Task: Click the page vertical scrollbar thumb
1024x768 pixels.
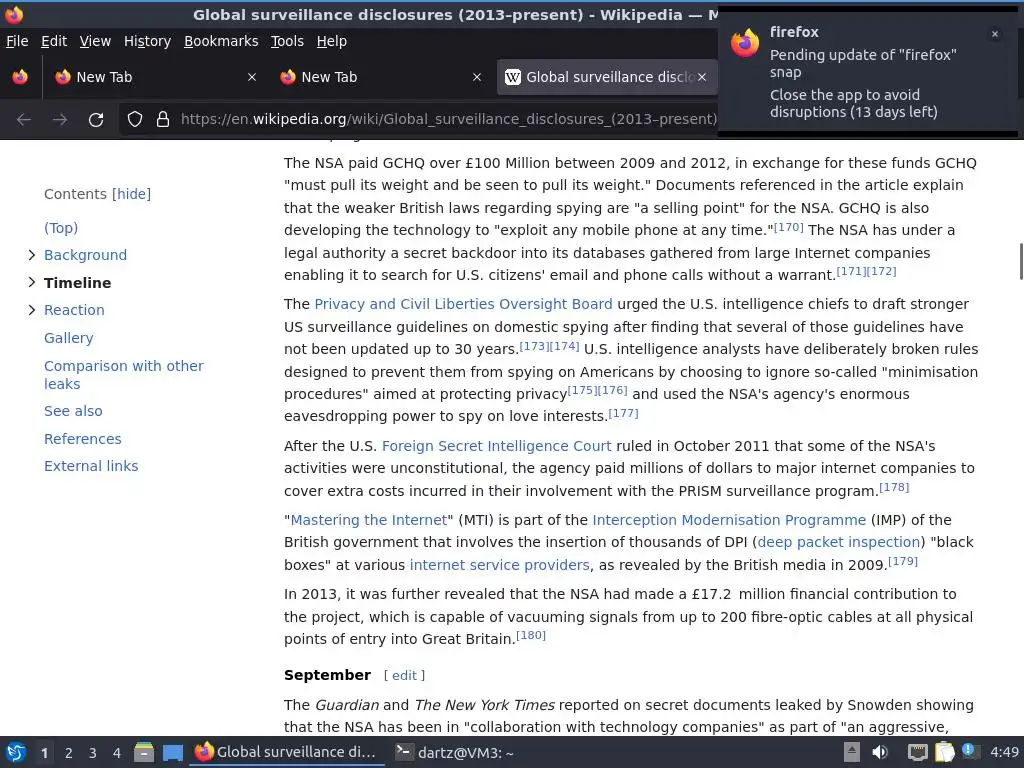Action: point(1021,261)
